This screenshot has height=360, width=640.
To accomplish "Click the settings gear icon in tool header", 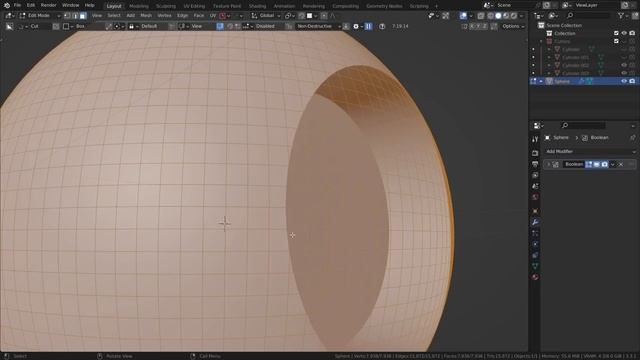I will point(356,26).
